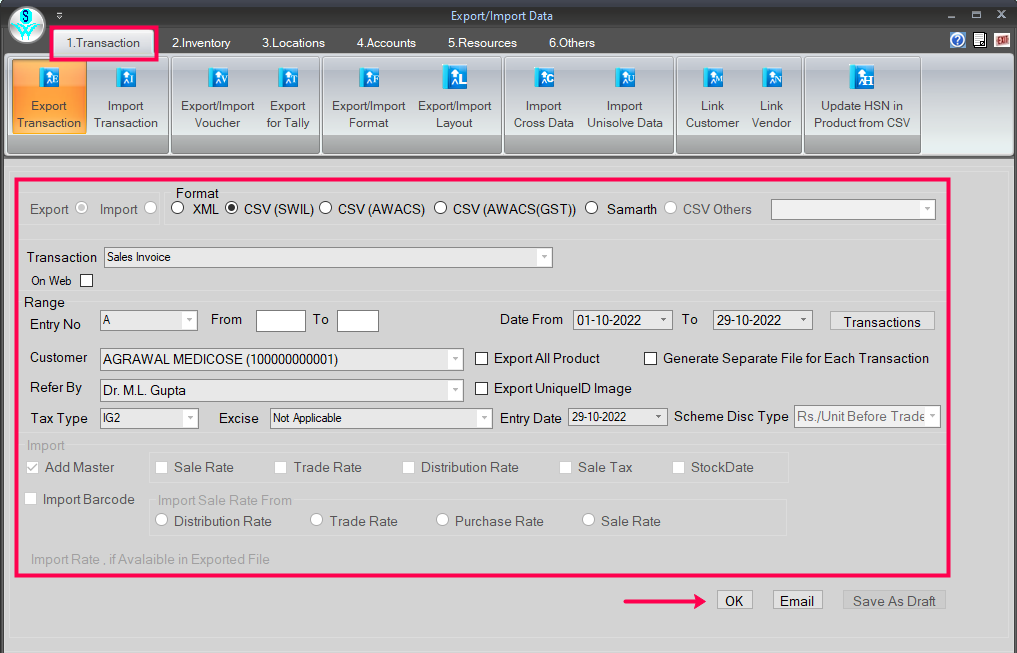Choose the Samarth format option

click(x=592, y=208)
